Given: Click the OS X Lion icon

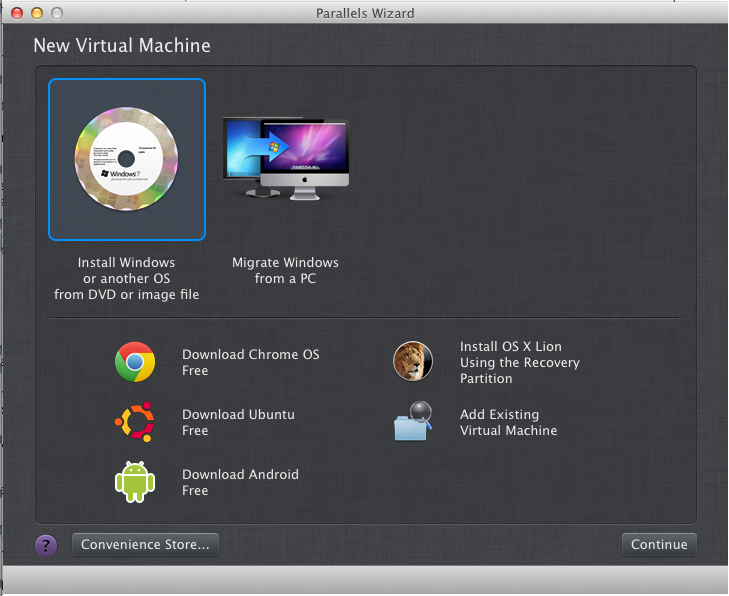Looking at the screenshot, I should pos(413,361).
